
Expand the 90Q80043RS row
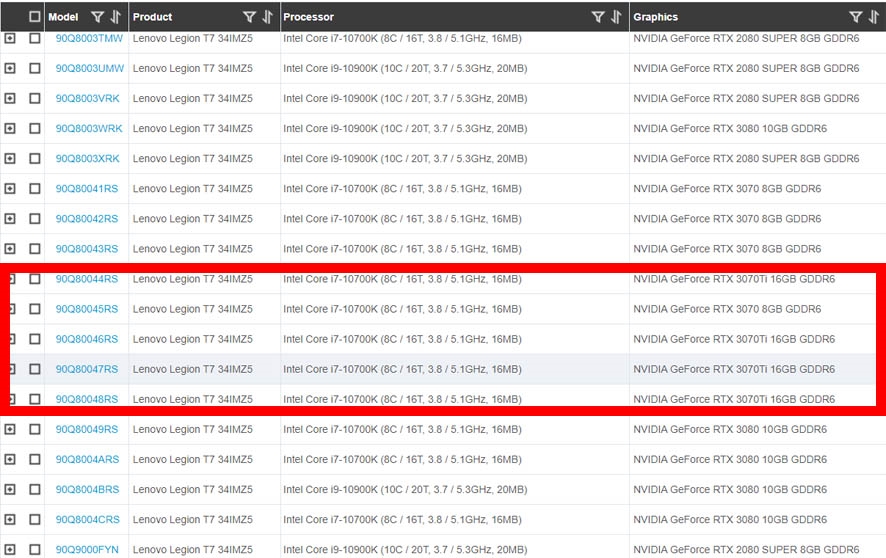10,249
